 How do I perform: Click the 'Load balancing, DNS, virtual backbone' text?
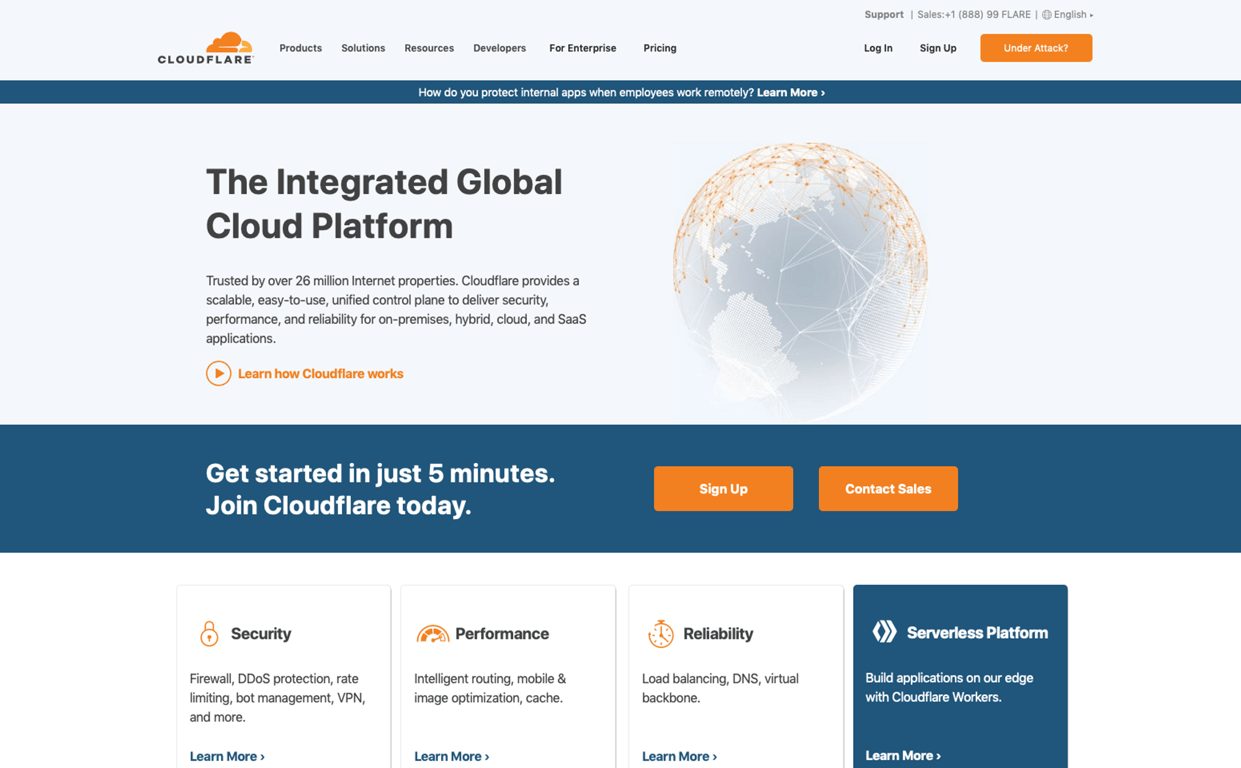(720, 688)
